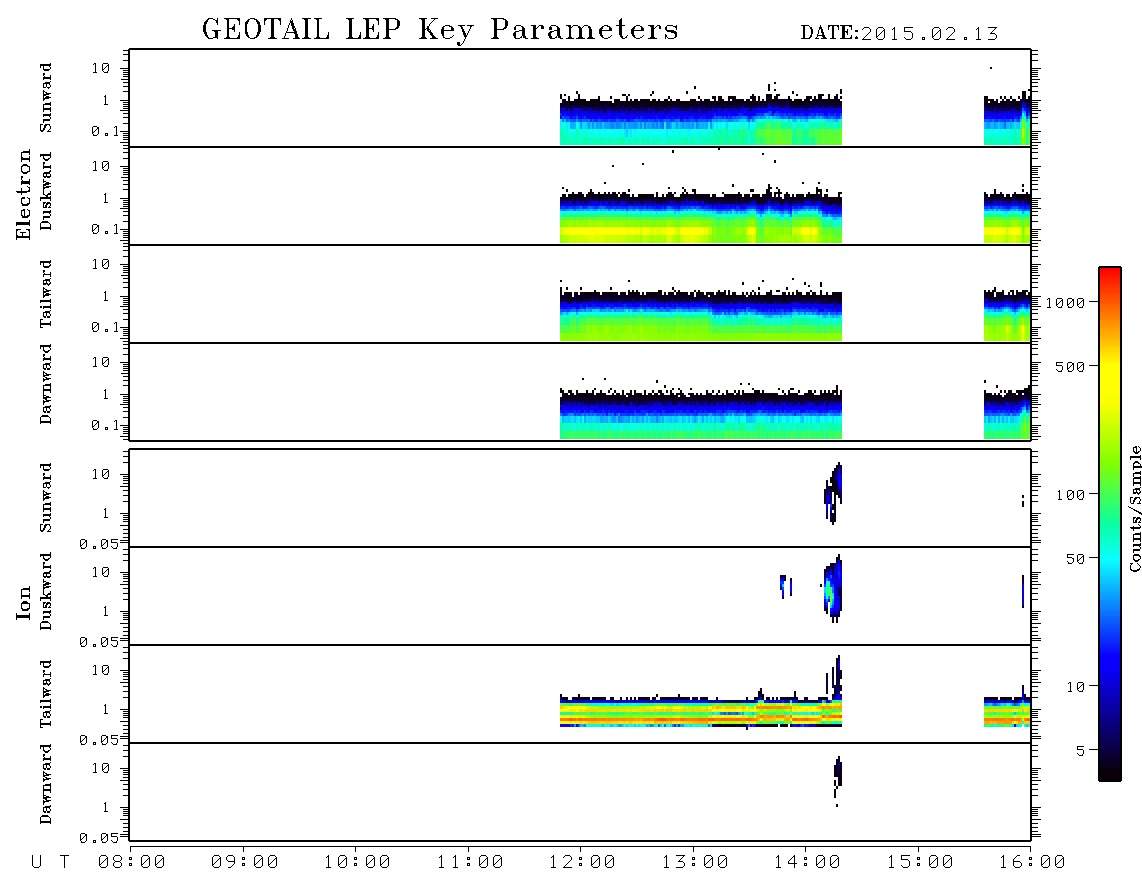Select the 15:00 time axis label
This screenshot has width=1142, height=880.
tap(920, 863)
